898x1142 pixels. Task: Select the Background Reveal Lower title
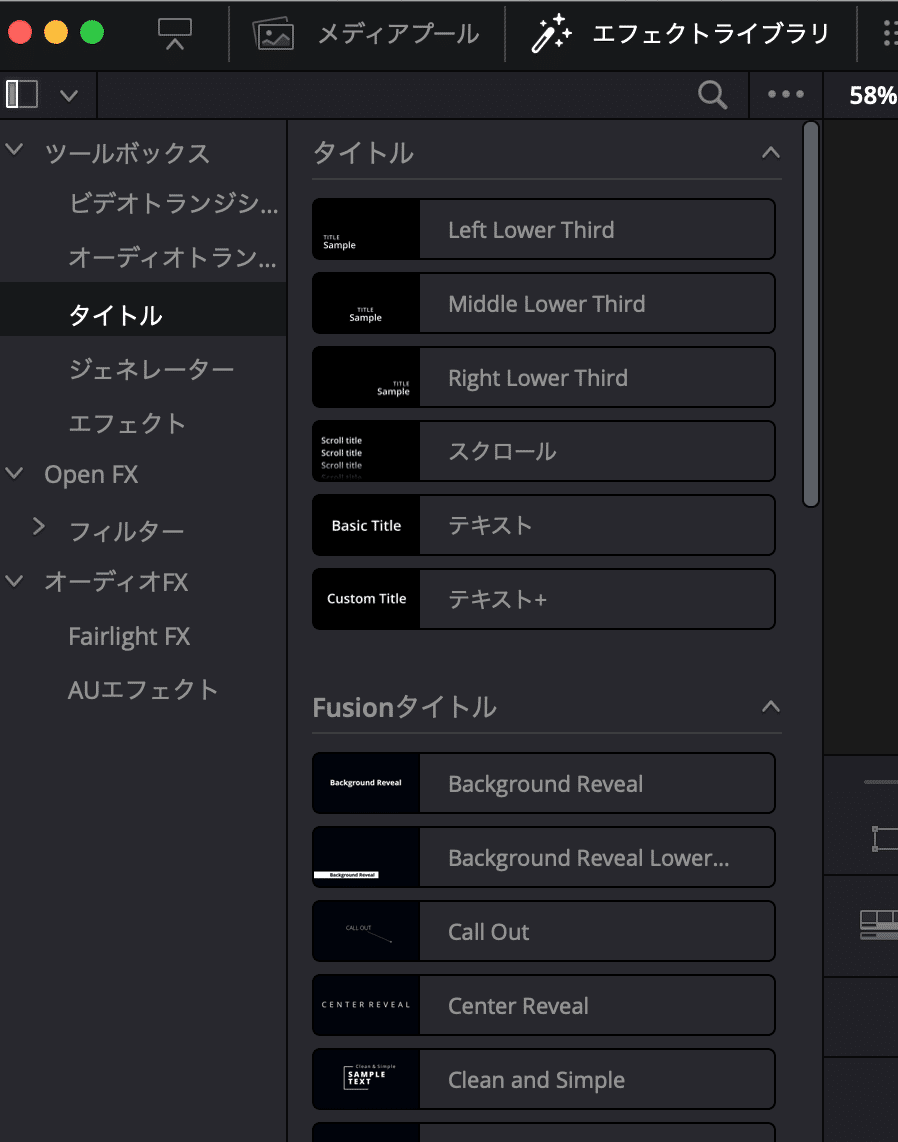pos(543,857)
